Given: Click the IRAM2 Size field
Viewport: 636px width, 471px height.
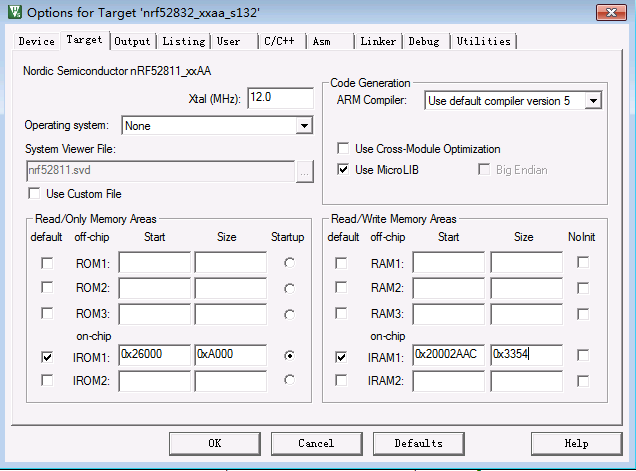Looking at the screenshot, I should (526, 381).
